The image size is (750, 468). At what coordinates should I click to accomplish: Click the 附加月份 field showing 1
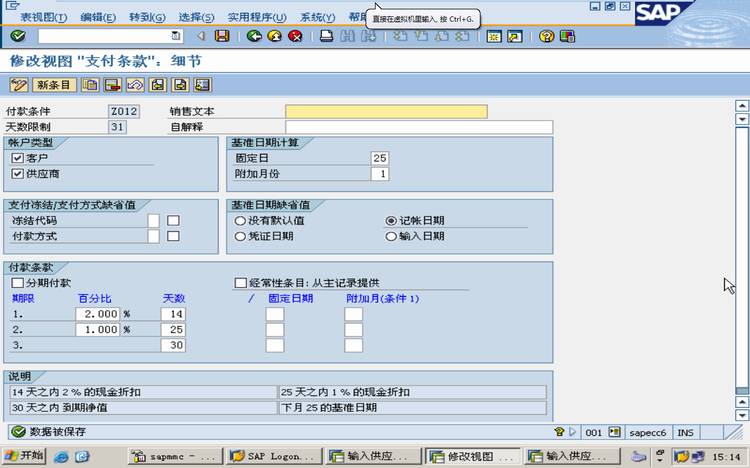[x=380, y=174]
